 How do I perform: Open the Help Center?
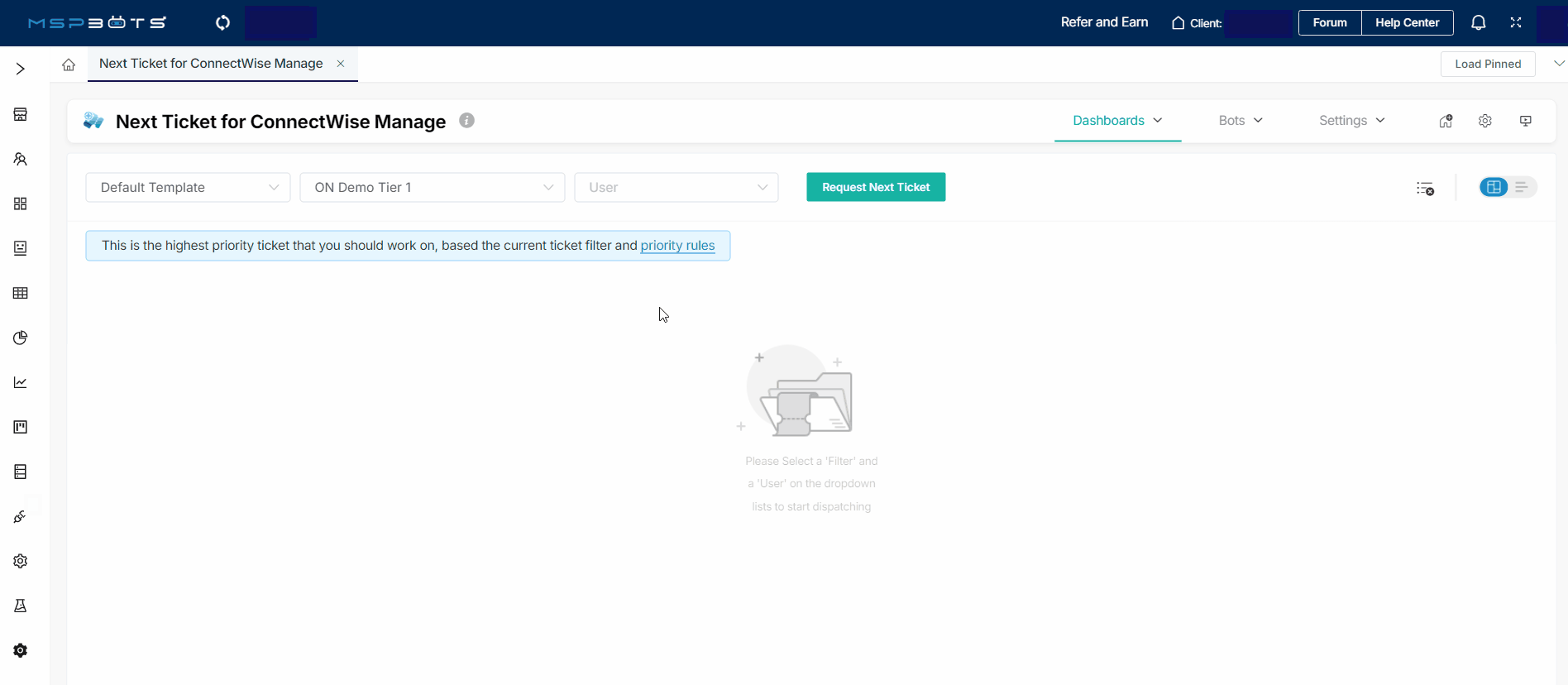pyautogui.click(x=1407, y=22)
